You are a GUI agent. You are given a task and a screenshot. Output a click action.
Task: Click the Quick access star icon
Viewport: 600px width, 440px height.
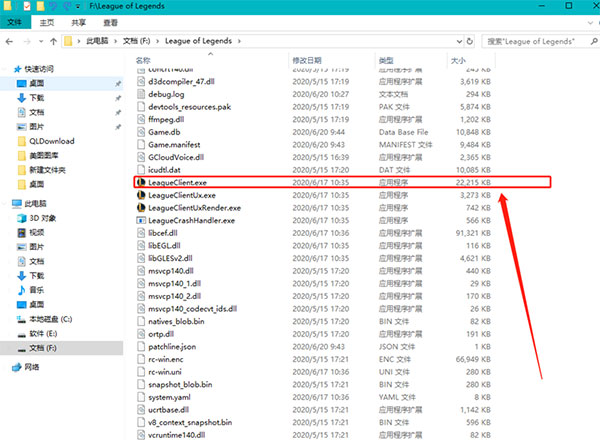17,69
